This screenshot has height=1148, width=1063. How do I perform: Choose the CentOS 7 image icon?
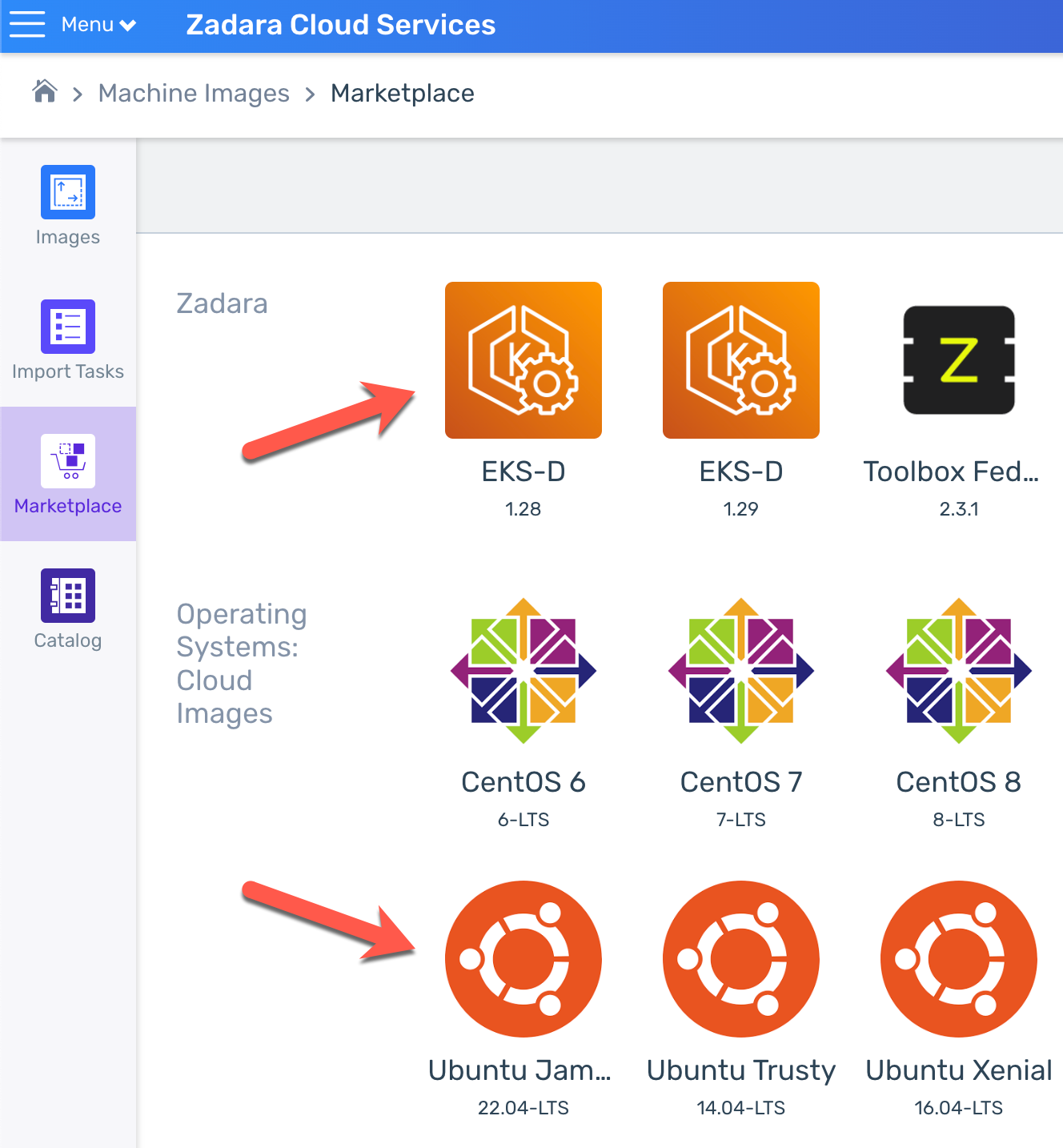click(741, 671)
